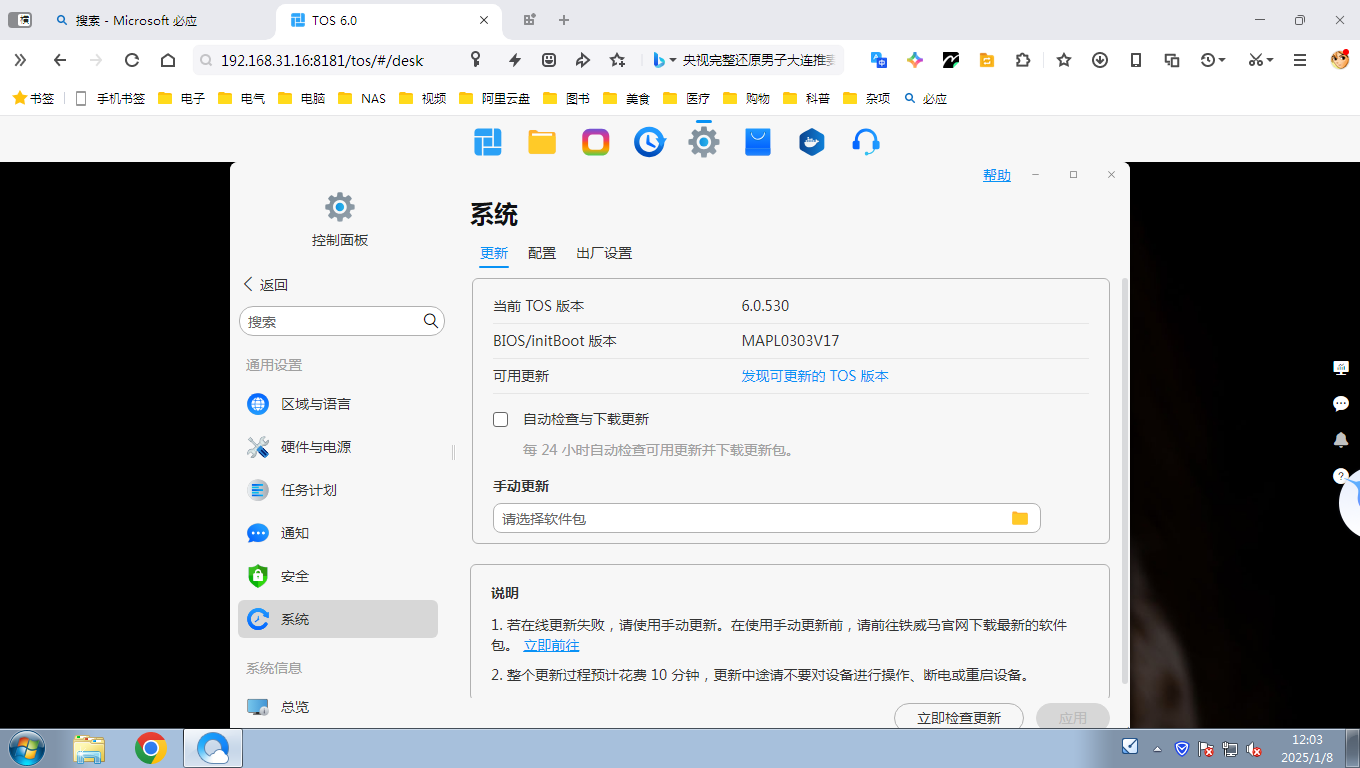Image resolution: width=1360 pixels, height=768 pixels.
Task: Open notifications via the bell icon
Action: tap(1341, 439)
